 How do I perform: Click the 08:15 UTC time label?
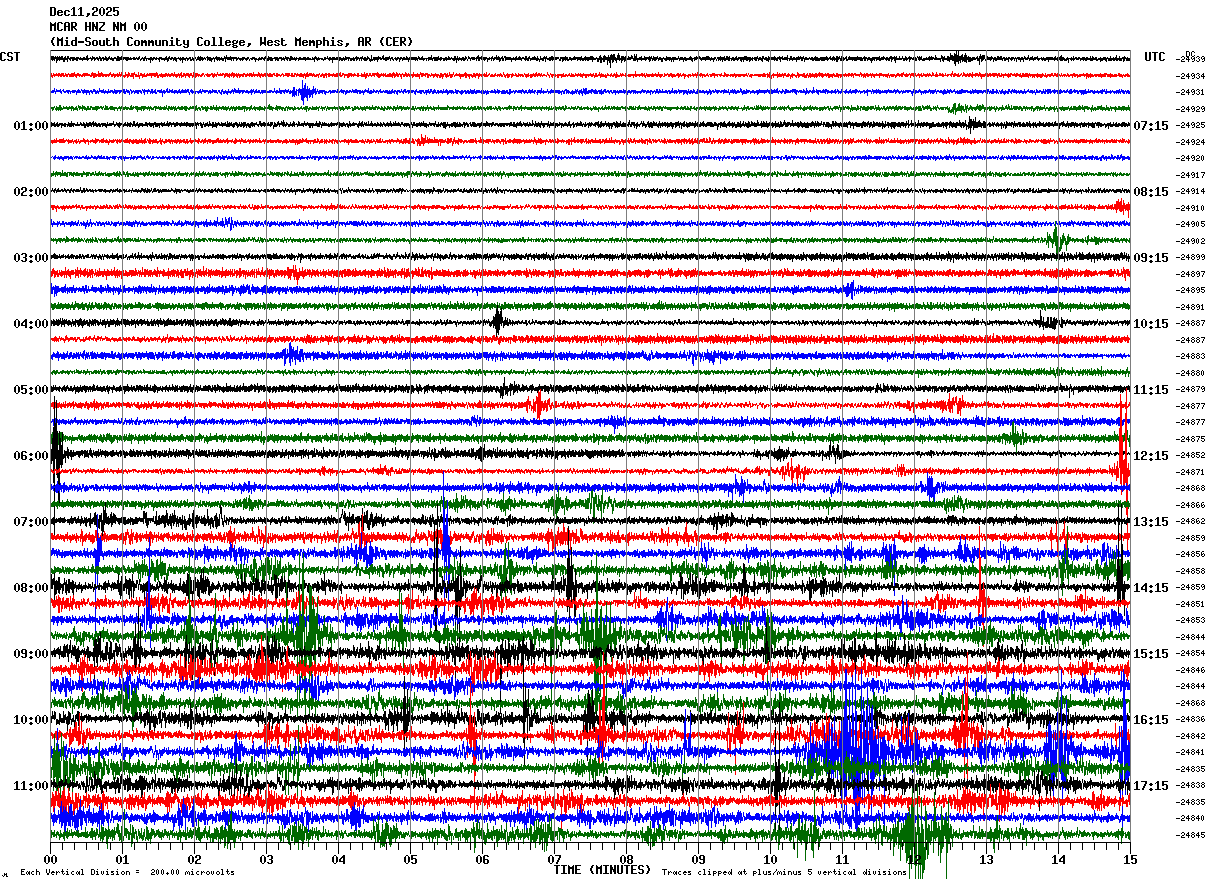pos(1151,192)
